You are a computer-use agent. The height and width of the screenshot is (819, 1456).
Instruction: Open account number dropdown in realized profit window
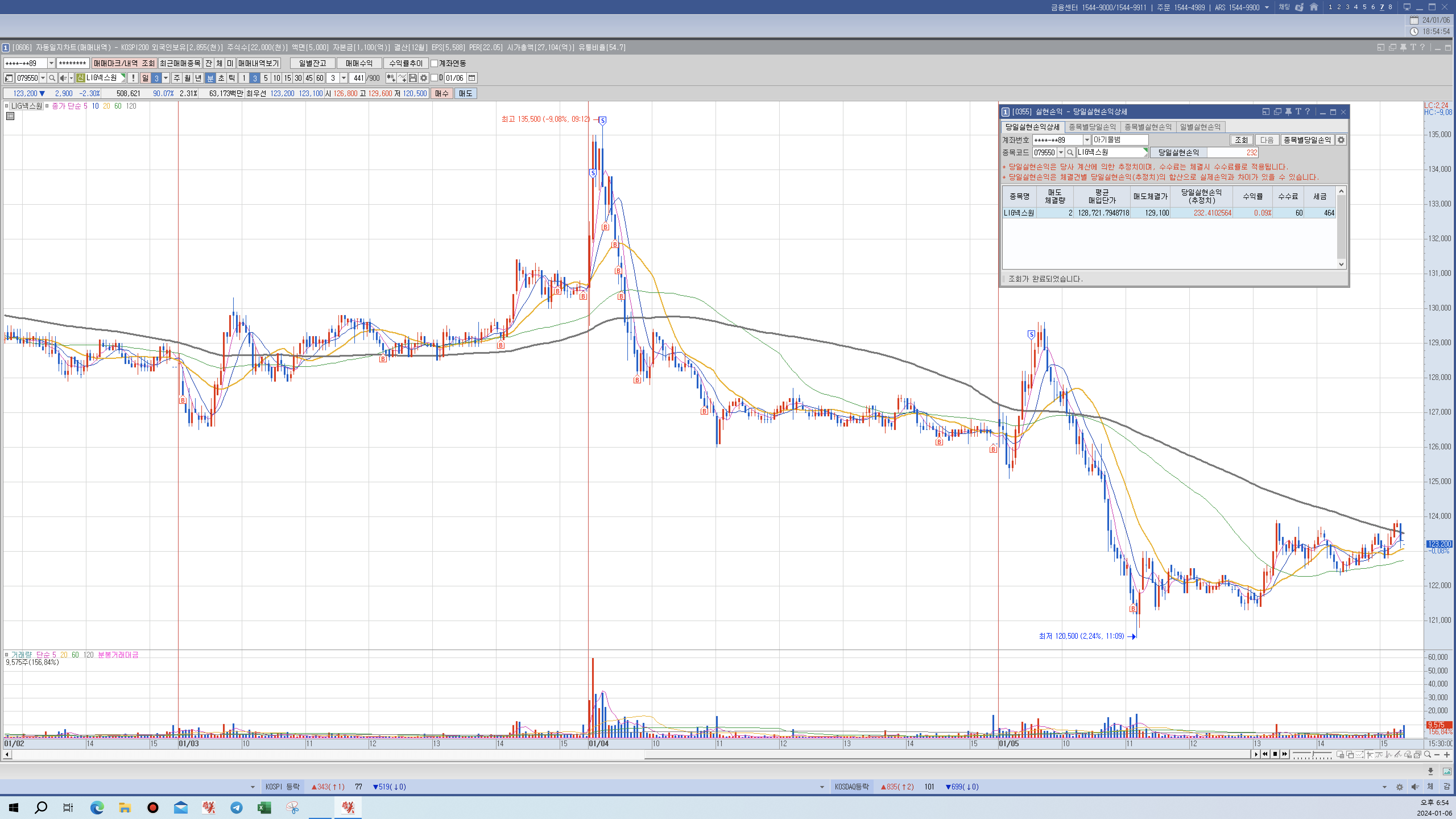[1086, 140]
